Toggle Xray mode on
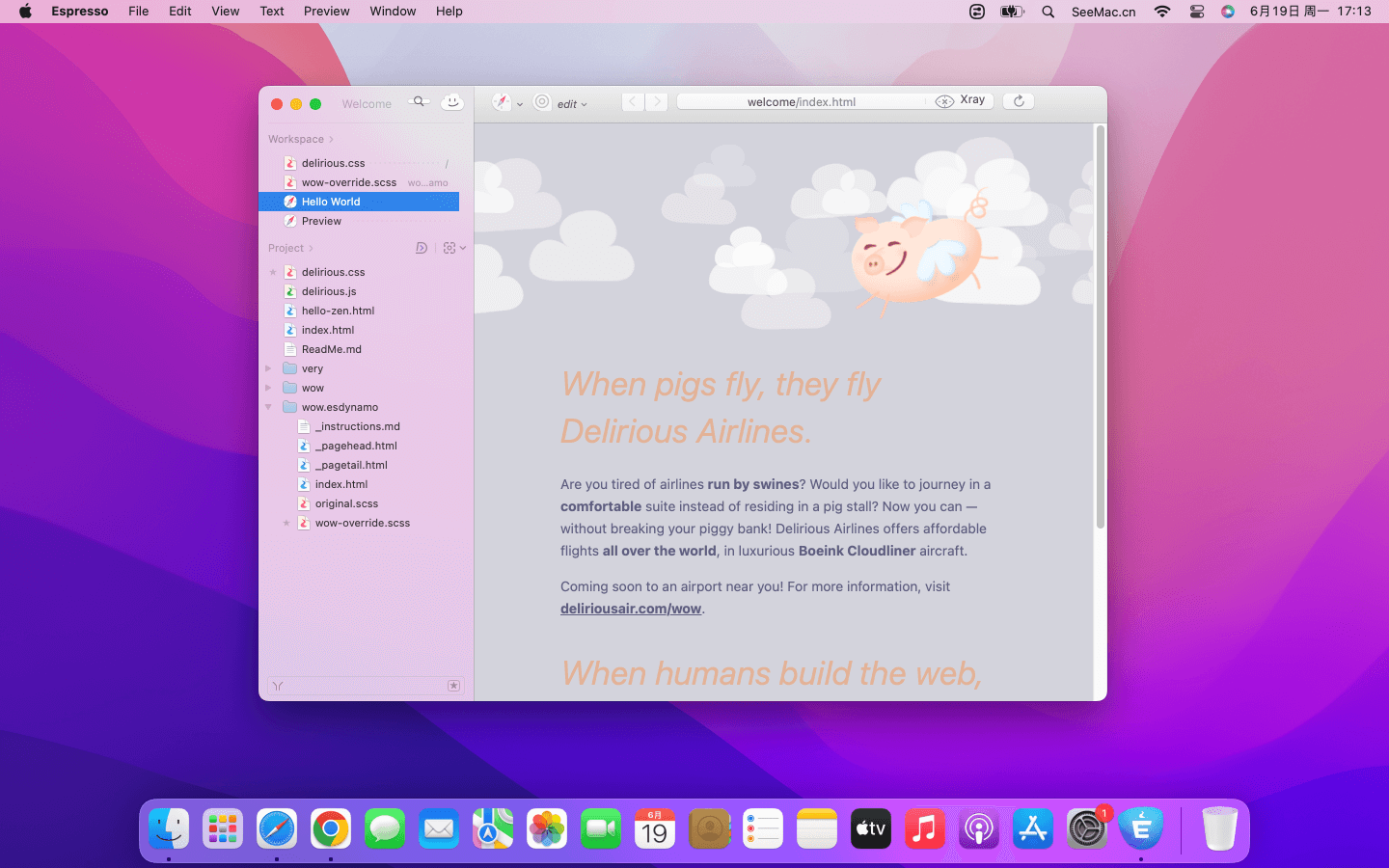This screenshot has width=1389, height=868. pos(961,100)
